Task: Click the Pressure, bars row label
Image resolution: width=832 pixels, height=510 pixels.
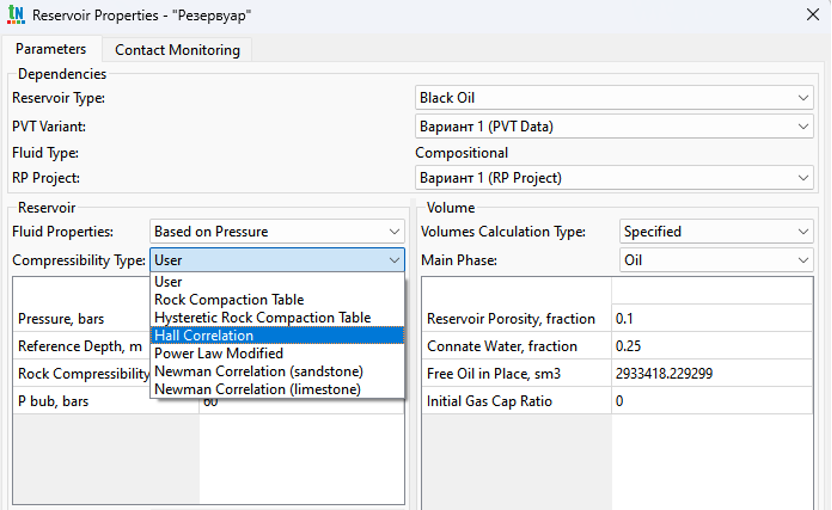Action: point(61,319)
